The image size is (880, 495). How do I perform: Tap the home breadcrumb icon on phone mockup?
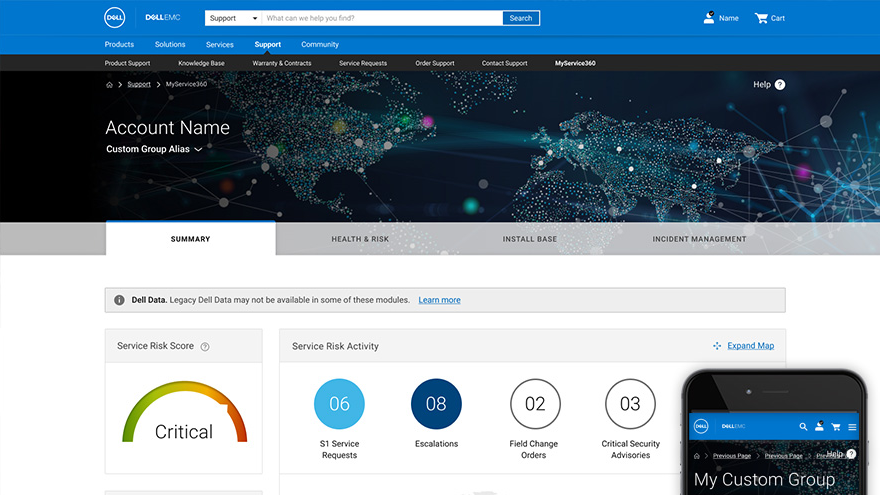coord(696,456)
